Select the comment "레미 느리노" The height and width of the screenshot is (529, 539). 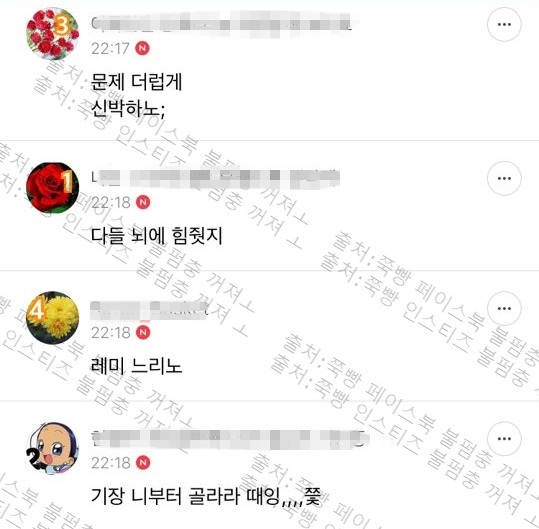tap(136, 366)
